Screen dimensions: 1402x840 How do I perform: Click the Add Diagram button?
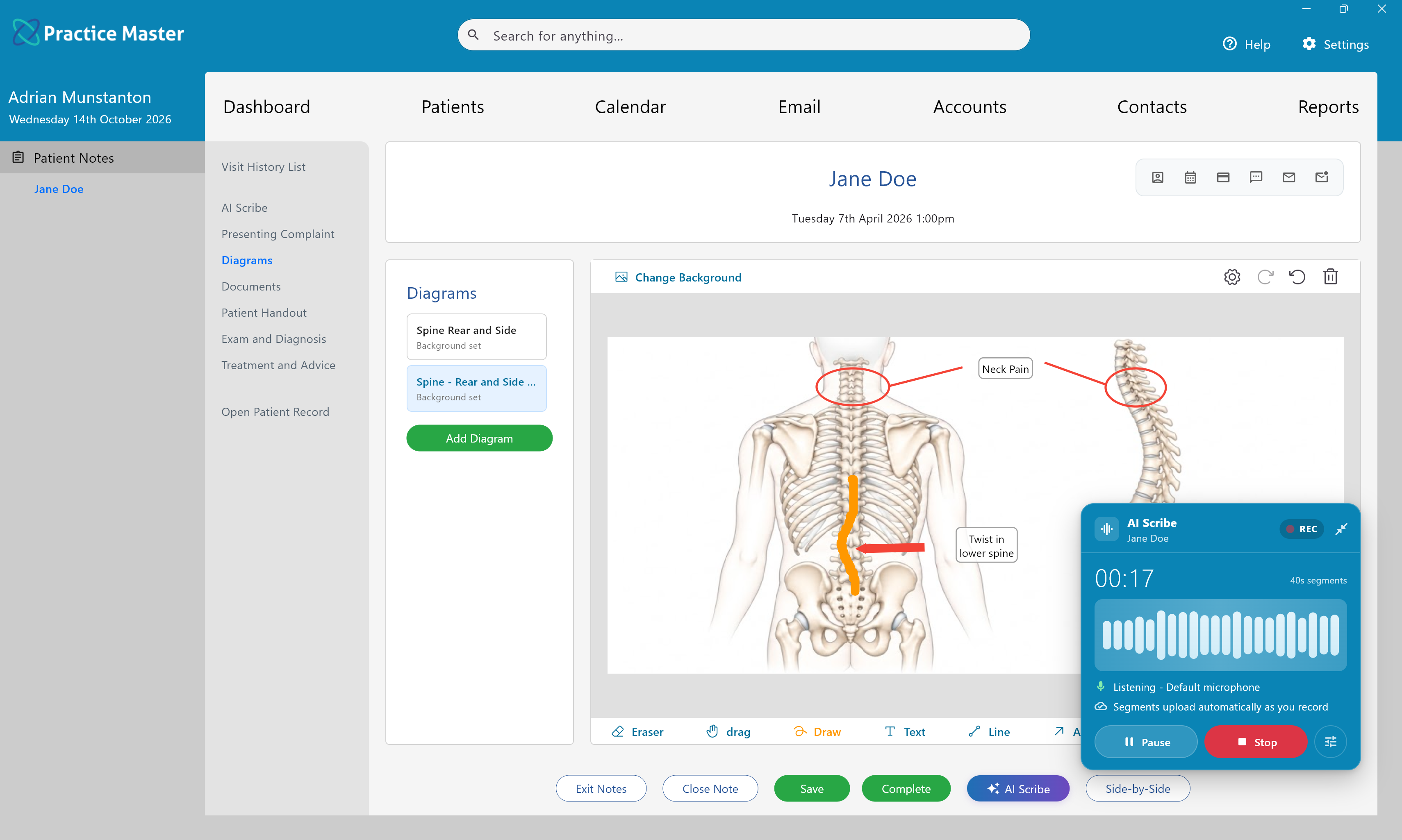coord(479,438)
